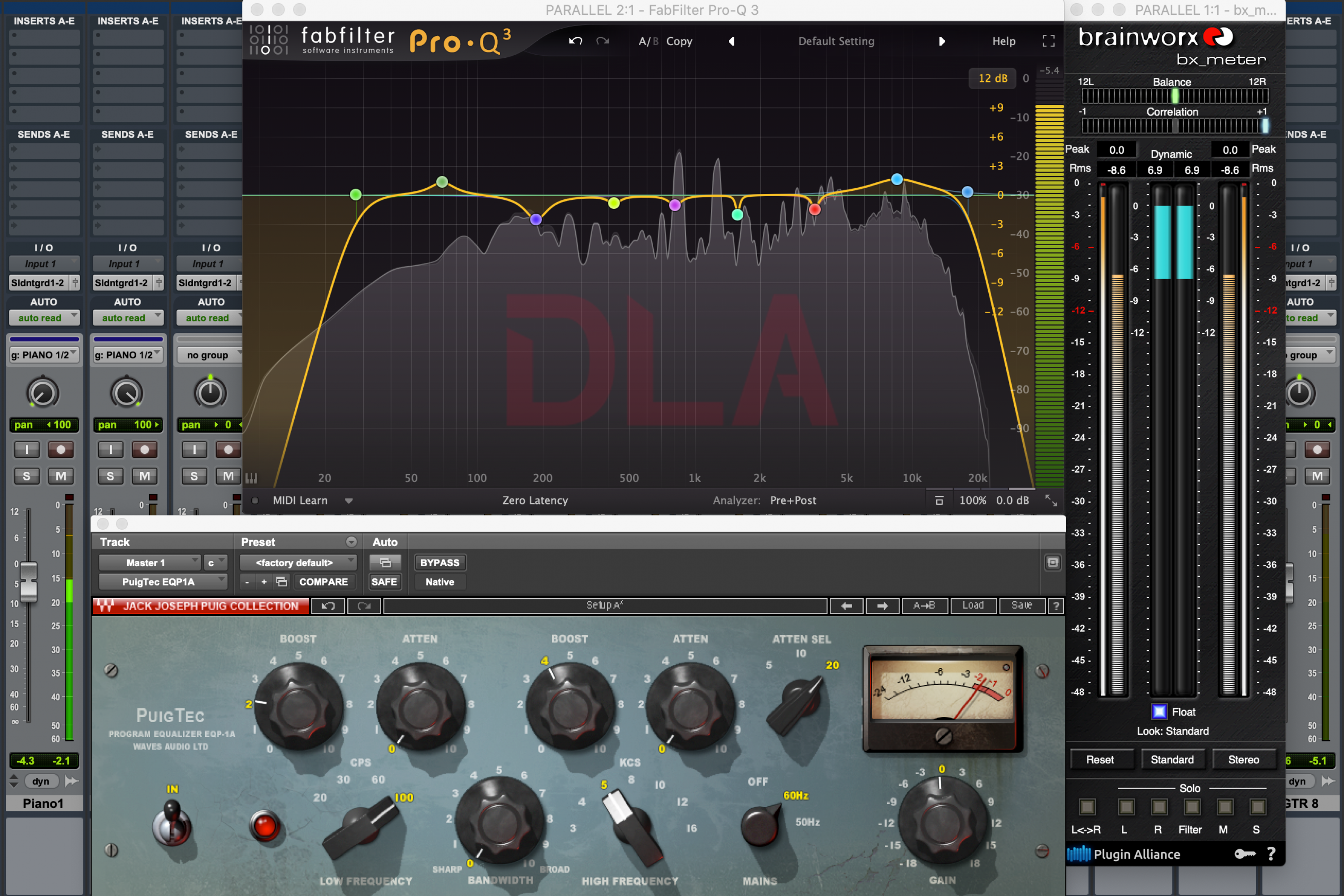
Task: Select the purple EQ band node near 200 Hz
Action: (536, 220)
